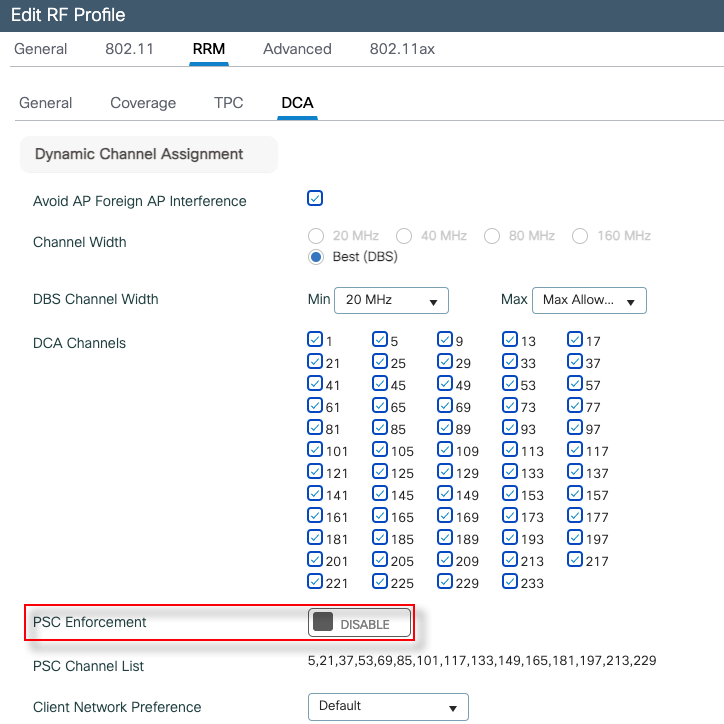724x724 pixels.
Task: Select the General top-level tab
Action: tap(41, 49)
